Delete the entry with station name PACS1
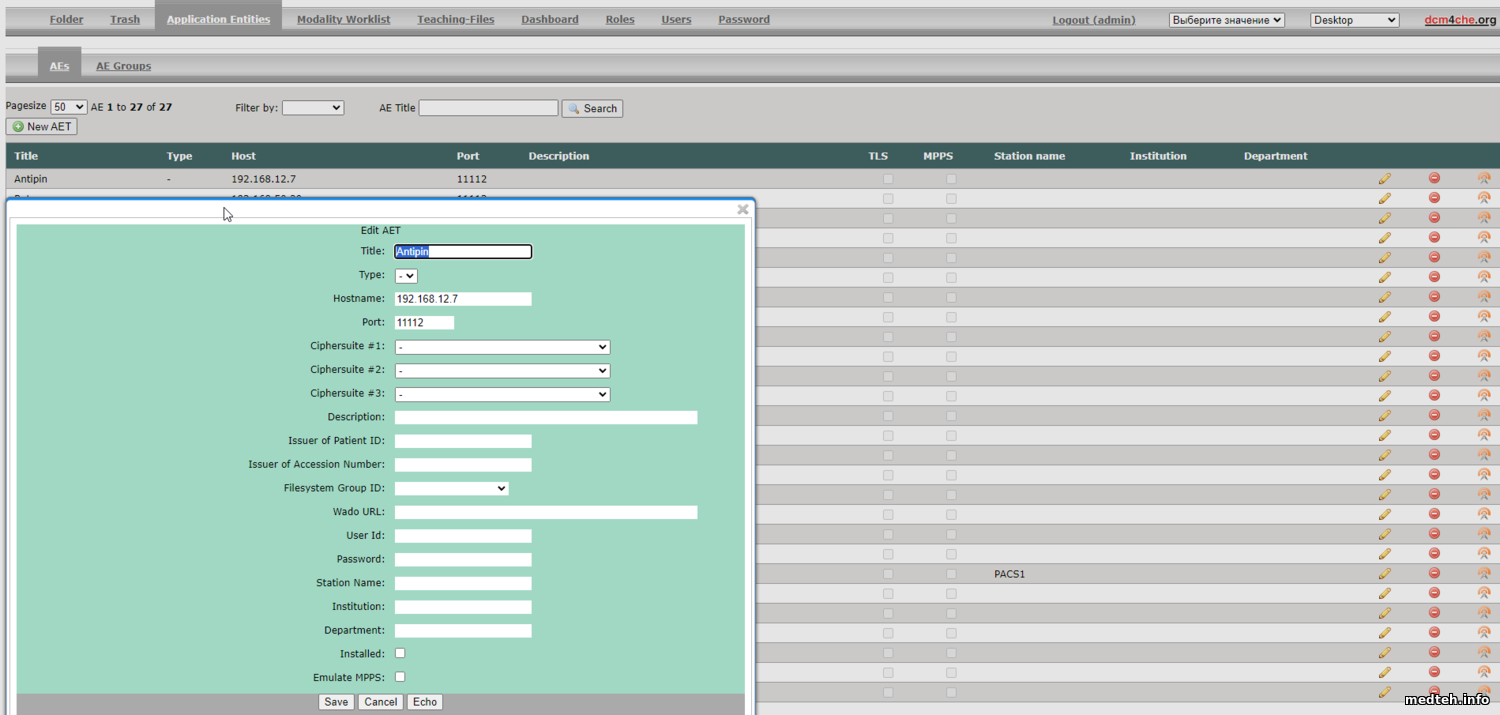Viewport: 1500px width, 715px height. pyautogui.click(x=1434, y=574)
